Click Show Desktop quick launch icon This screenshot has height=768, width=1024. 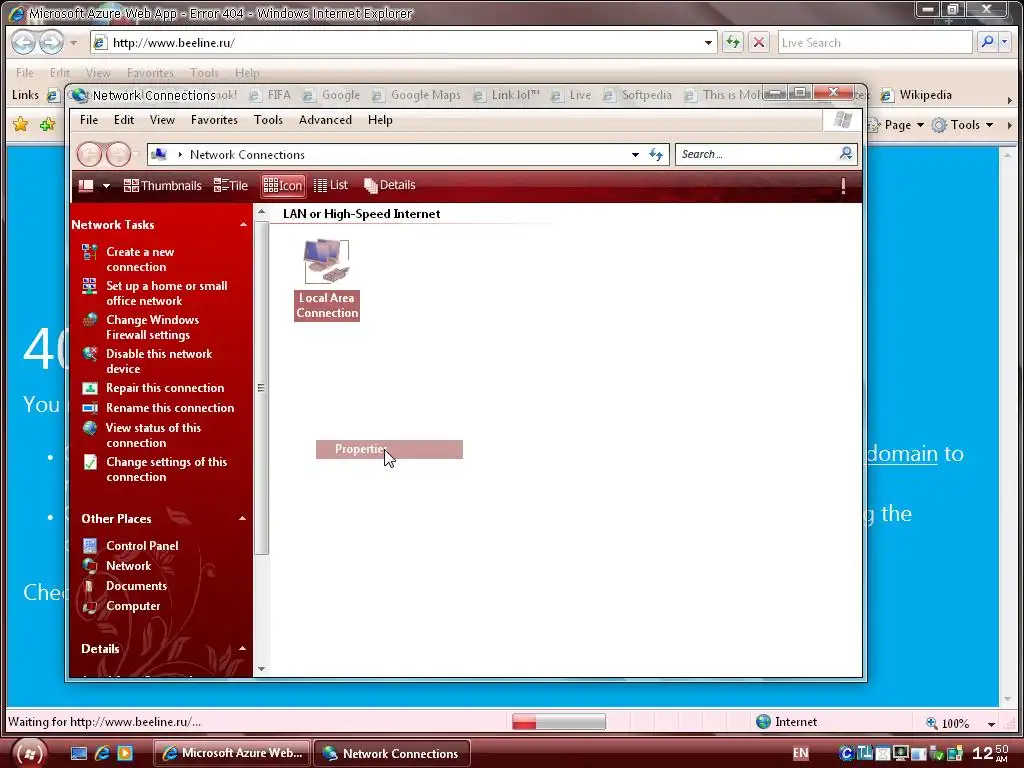79,753
